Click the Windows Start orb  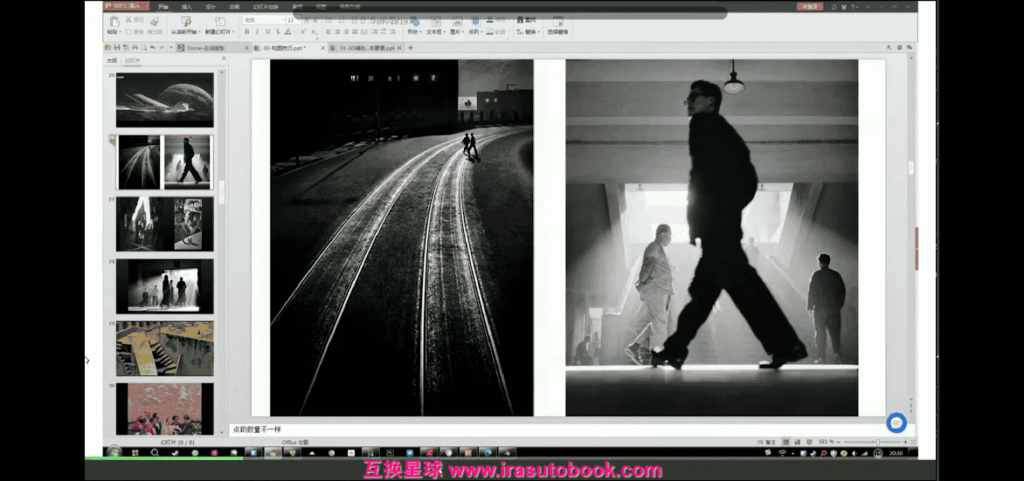click(x=114, y=452)
